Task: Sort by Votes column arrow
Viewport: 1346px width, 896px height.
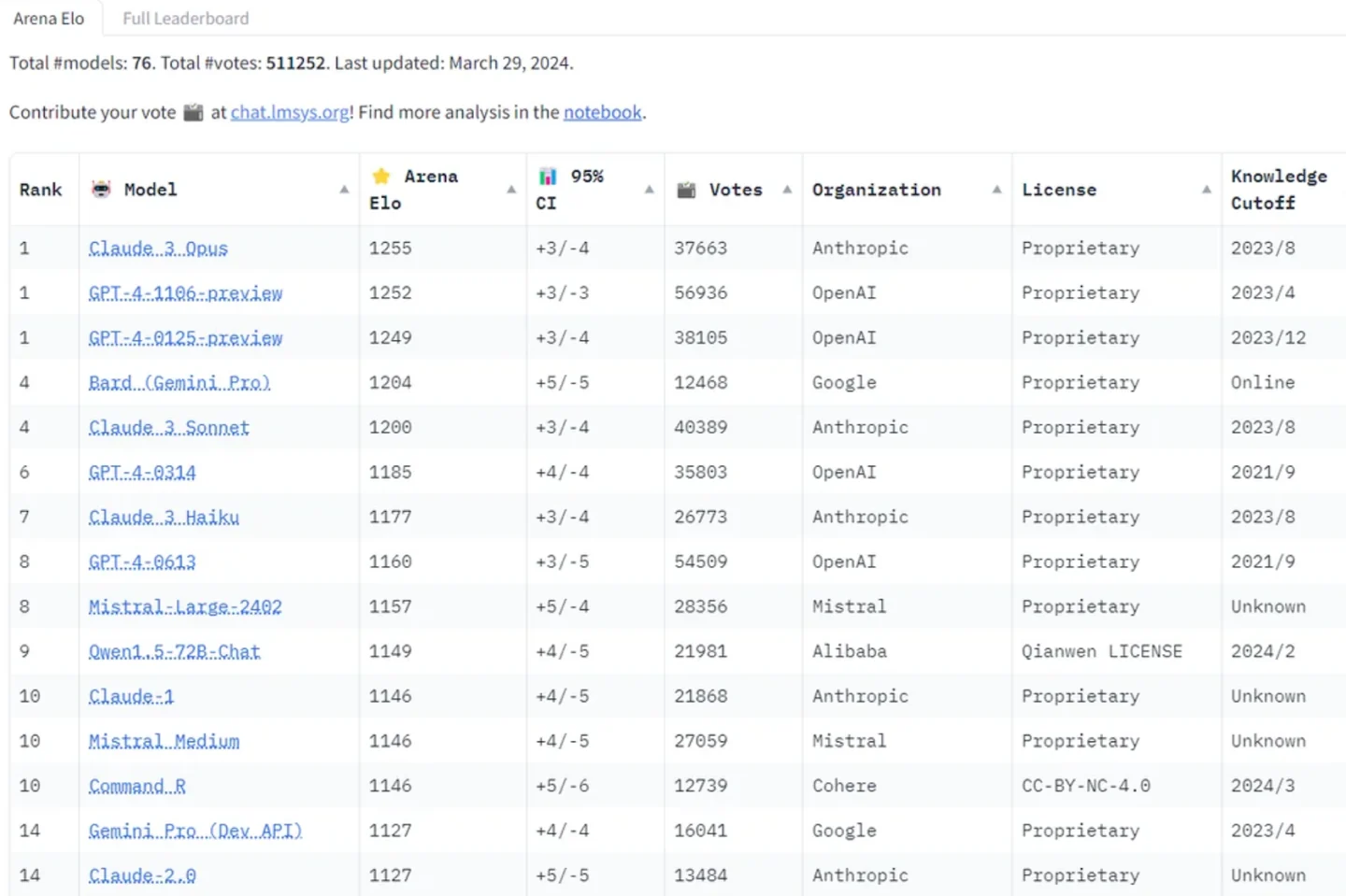Action: click(787, 190)
